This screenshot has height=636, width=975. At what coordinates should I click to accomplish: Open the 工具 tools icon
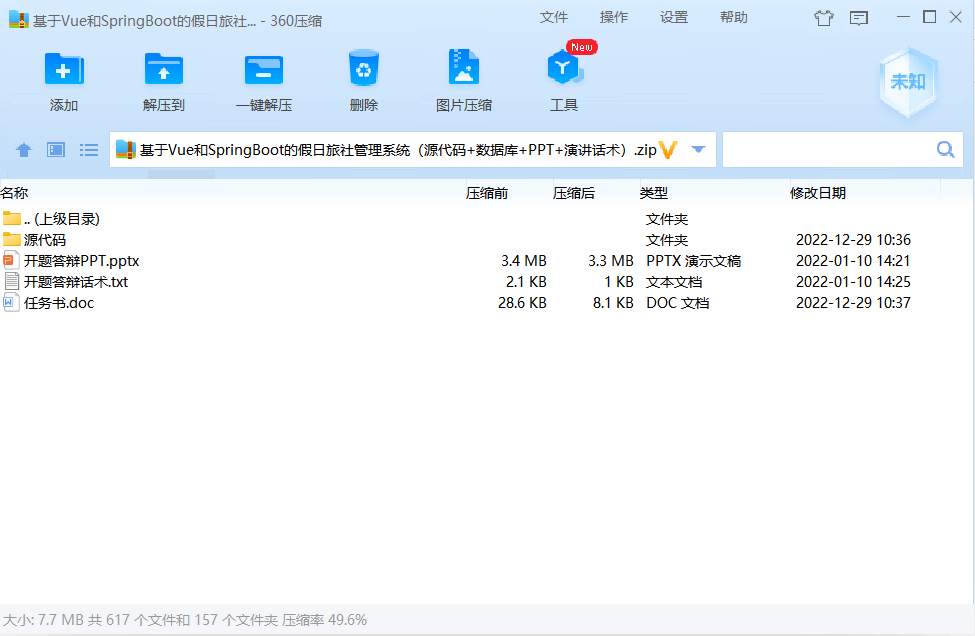(x=563, y=68)
